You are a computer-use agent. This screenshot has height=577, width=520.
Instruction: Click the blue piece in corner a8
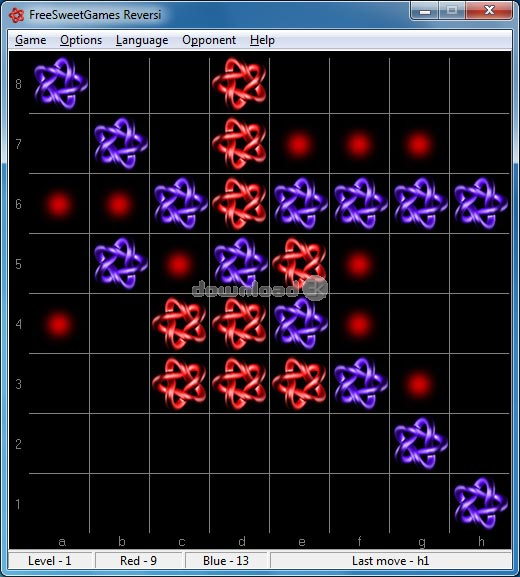click(x=61, y=84)
